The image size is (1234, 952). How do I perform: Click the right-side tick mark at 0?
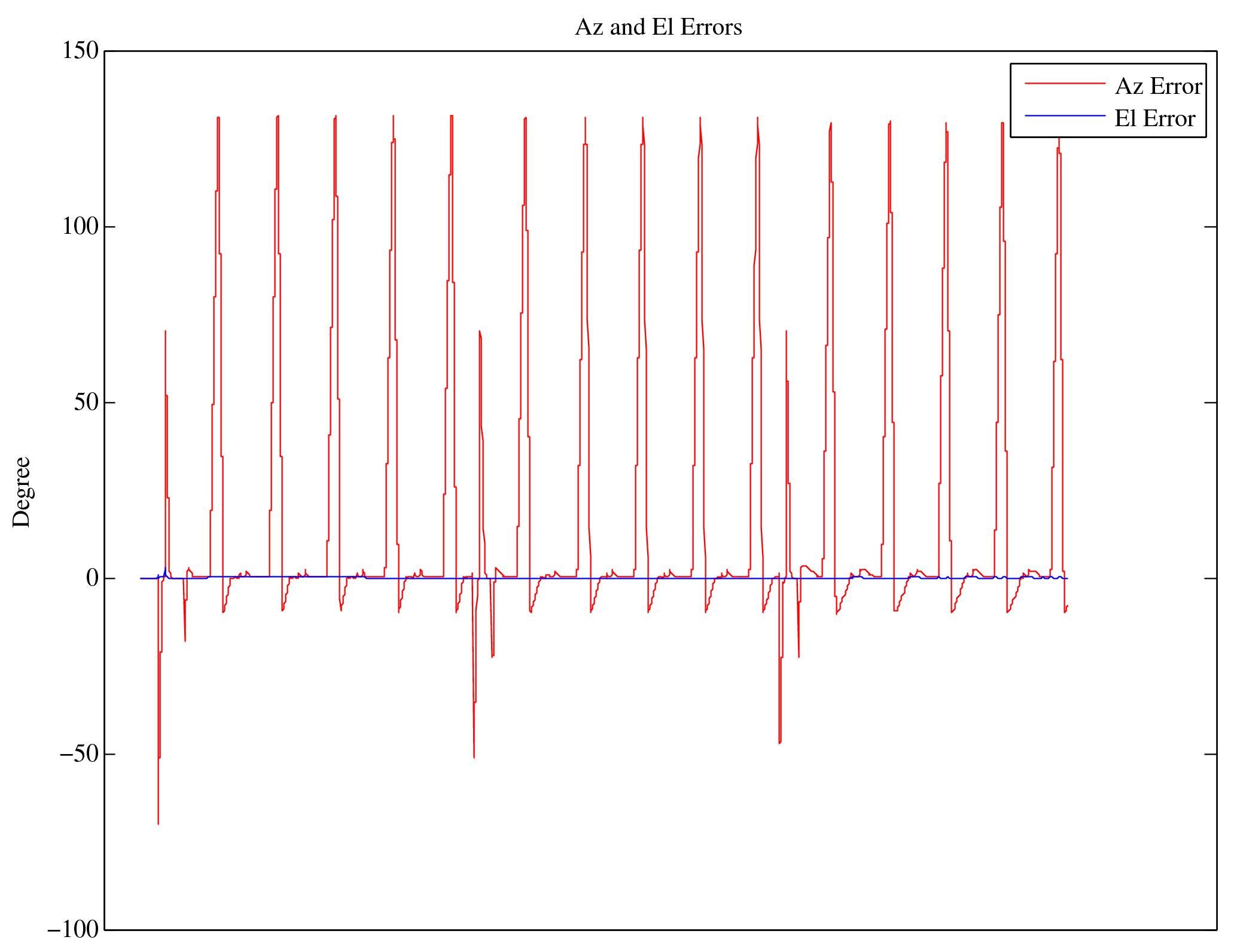1210,579
